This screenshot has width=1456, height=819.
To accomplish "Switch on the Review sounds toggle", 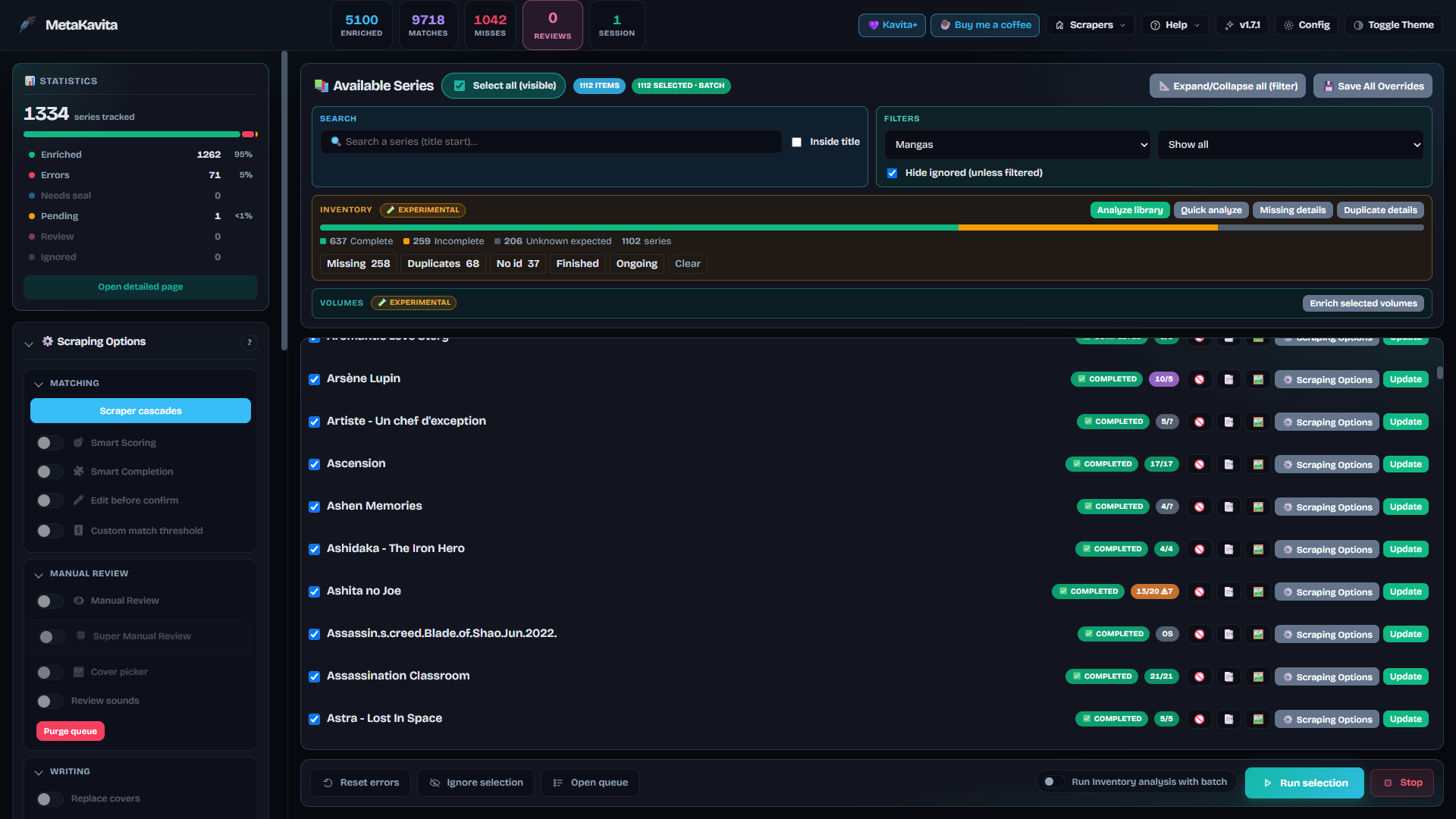I will click(50, 701).
